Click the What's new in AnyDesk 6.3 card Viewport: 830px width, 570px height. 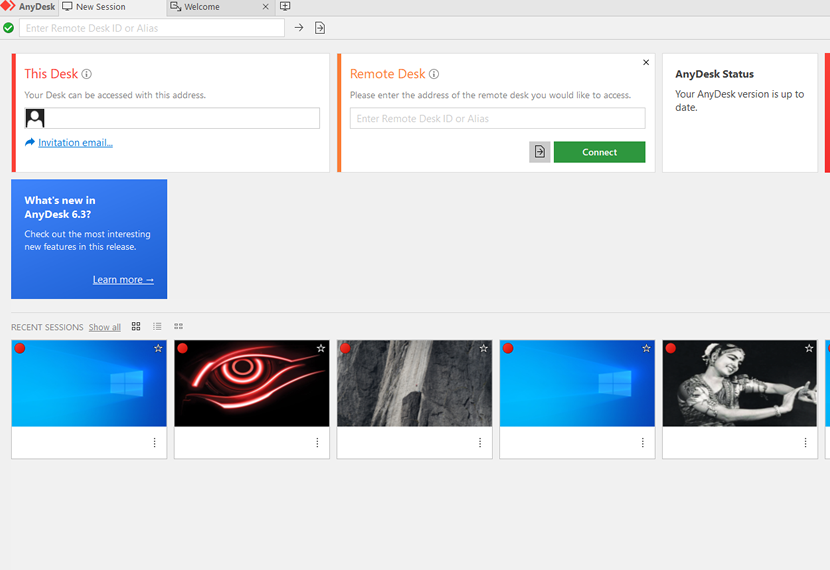pyautogui.click(x=89, y=239)
